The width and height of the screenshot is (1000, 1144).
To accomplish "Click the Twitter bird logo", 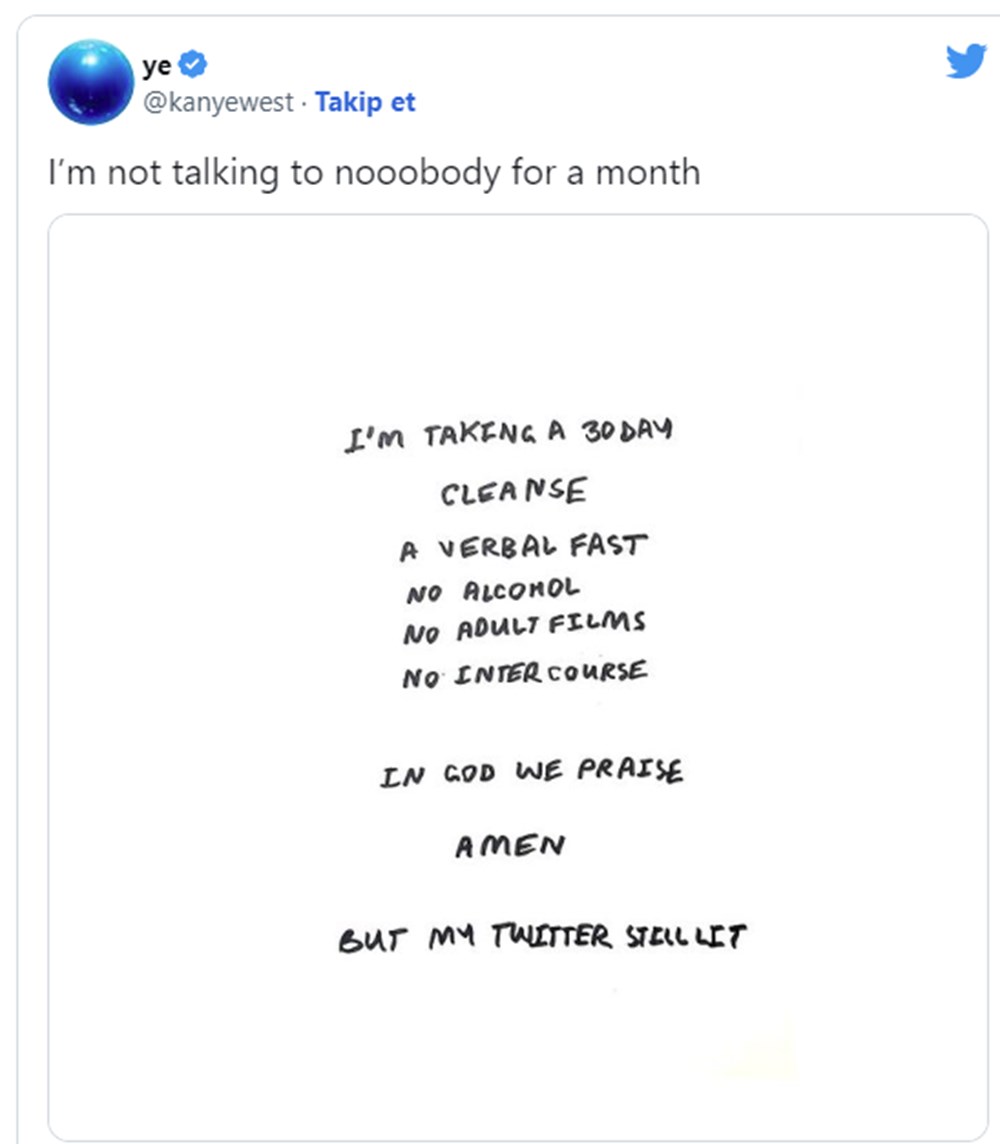I will pyautogui.click(x=965, y=62).
